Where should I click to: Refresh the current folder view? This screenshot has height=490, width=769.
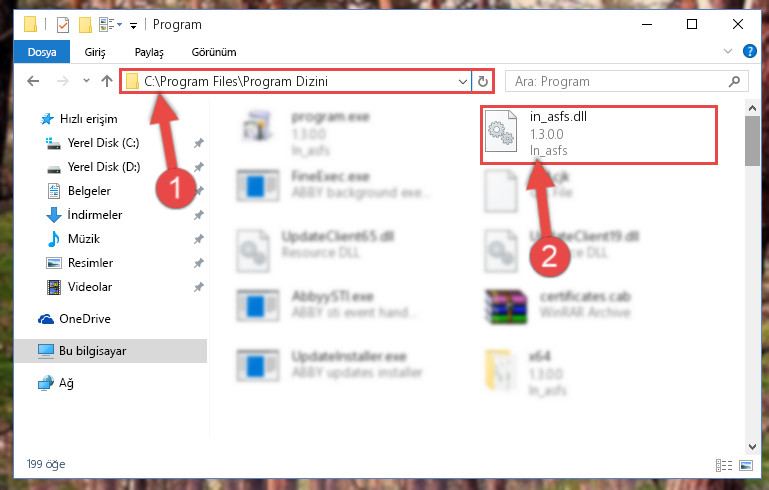point(483,81)
